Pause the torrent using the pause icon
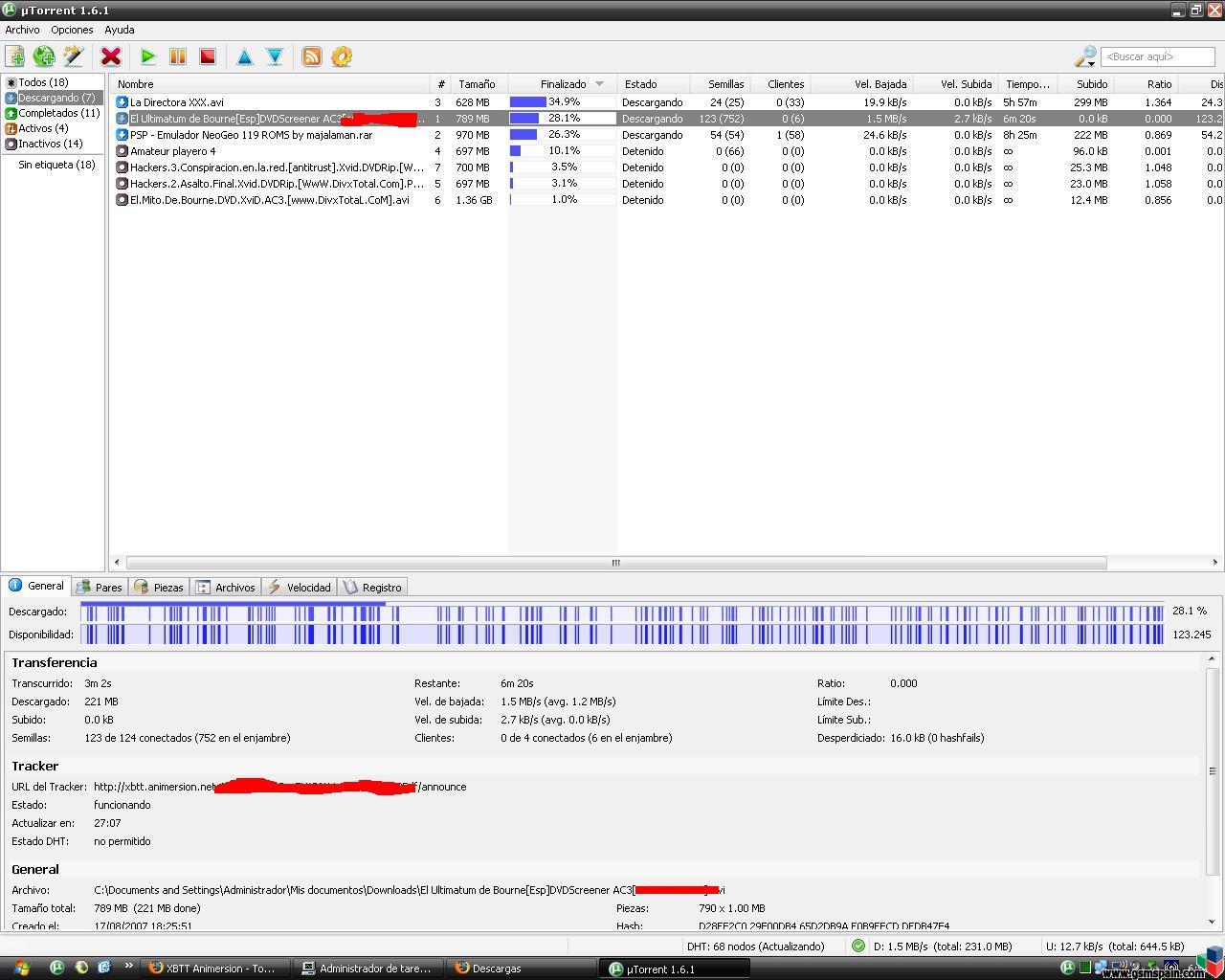Screen dimensions: 1225x980 click(178, 56)
